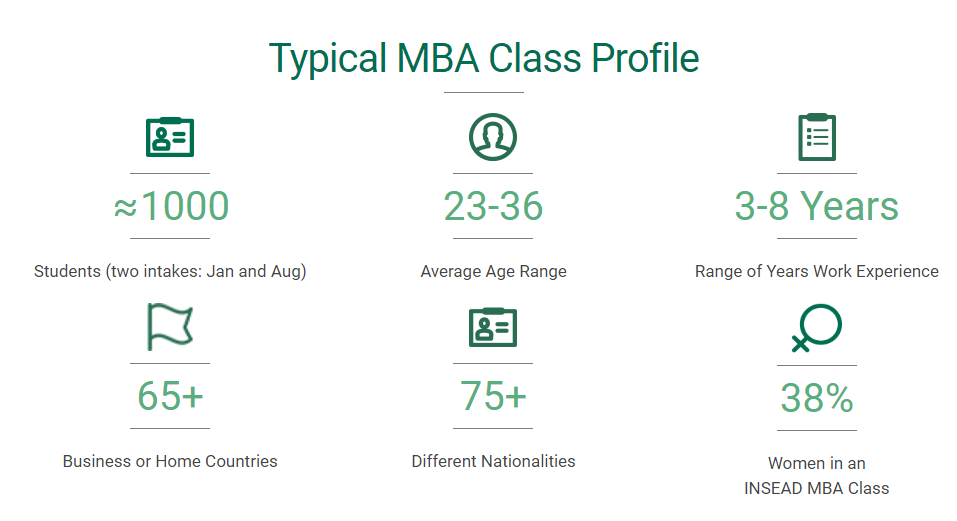
Task: Click the 23-36 age range number
Action: click(493, 206)
